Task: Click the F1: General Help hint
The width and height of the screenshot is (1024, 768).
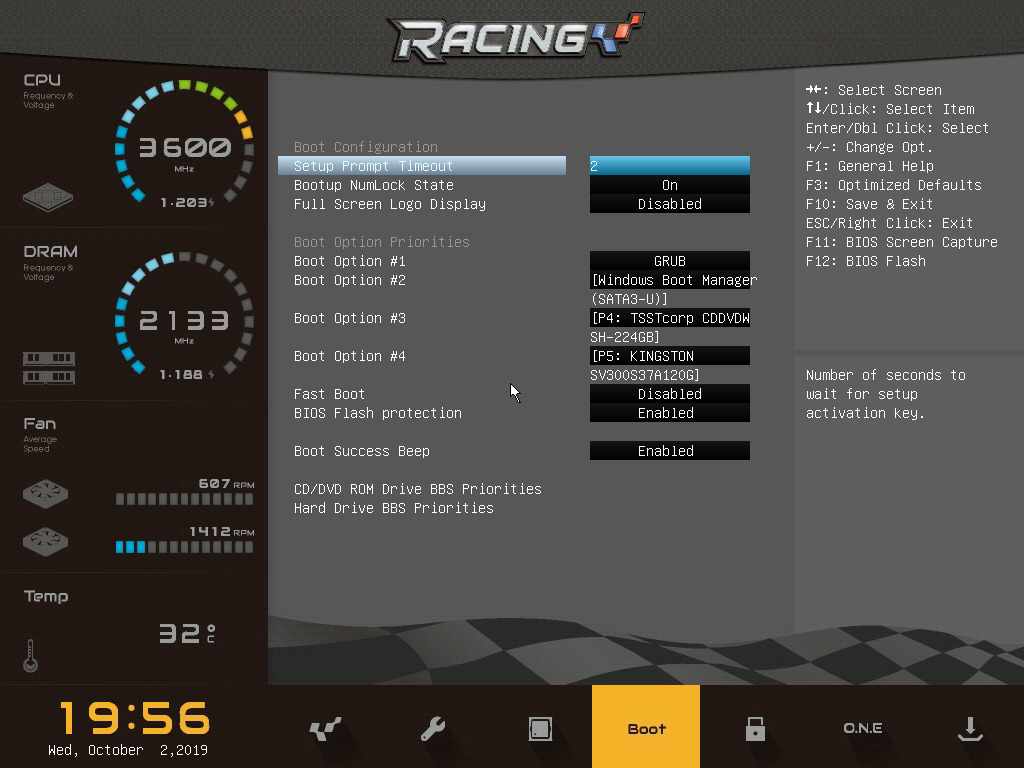Action: pos(869,166)
